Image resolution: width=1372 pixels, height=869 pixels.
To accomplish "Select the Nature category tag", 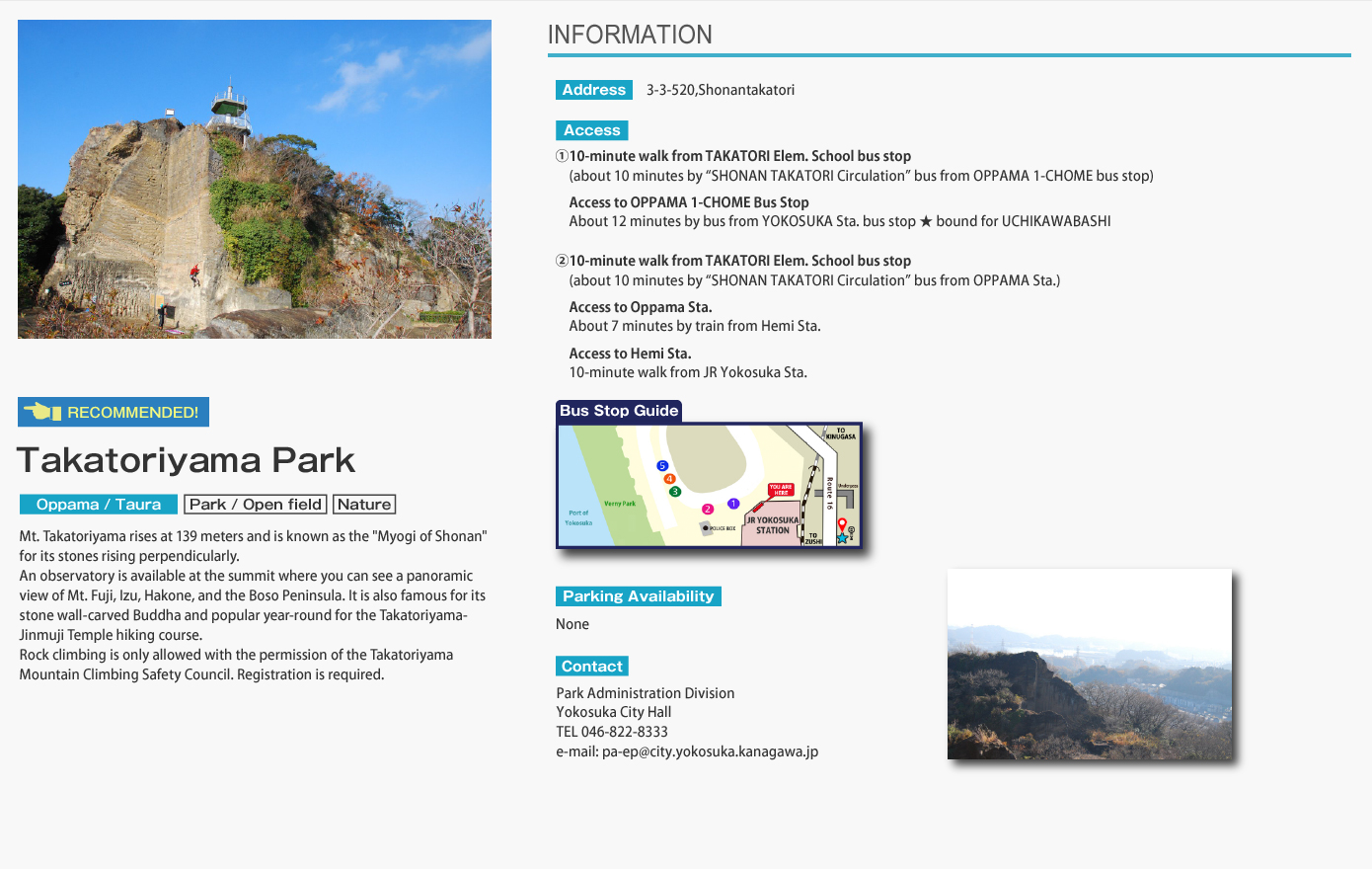I will tap(364, 505).
